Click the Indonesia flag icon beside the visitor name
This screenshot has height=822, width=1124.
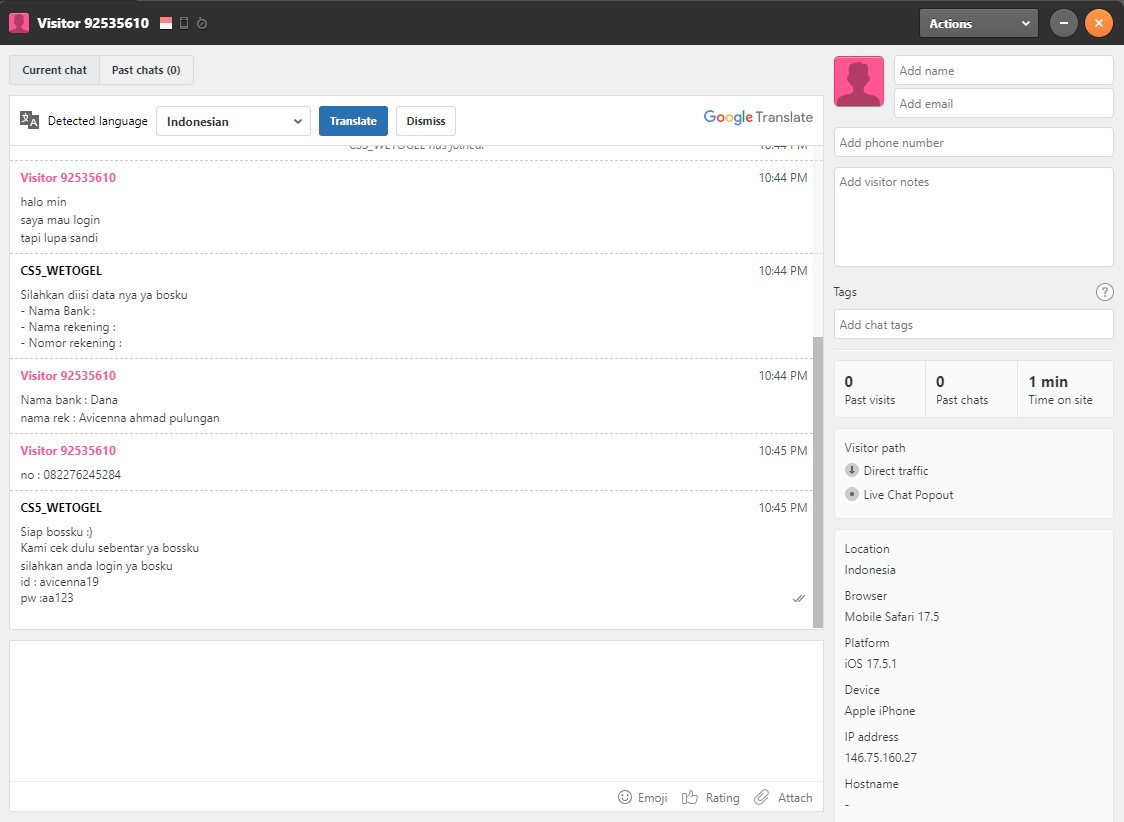click(x=166, y=23)
